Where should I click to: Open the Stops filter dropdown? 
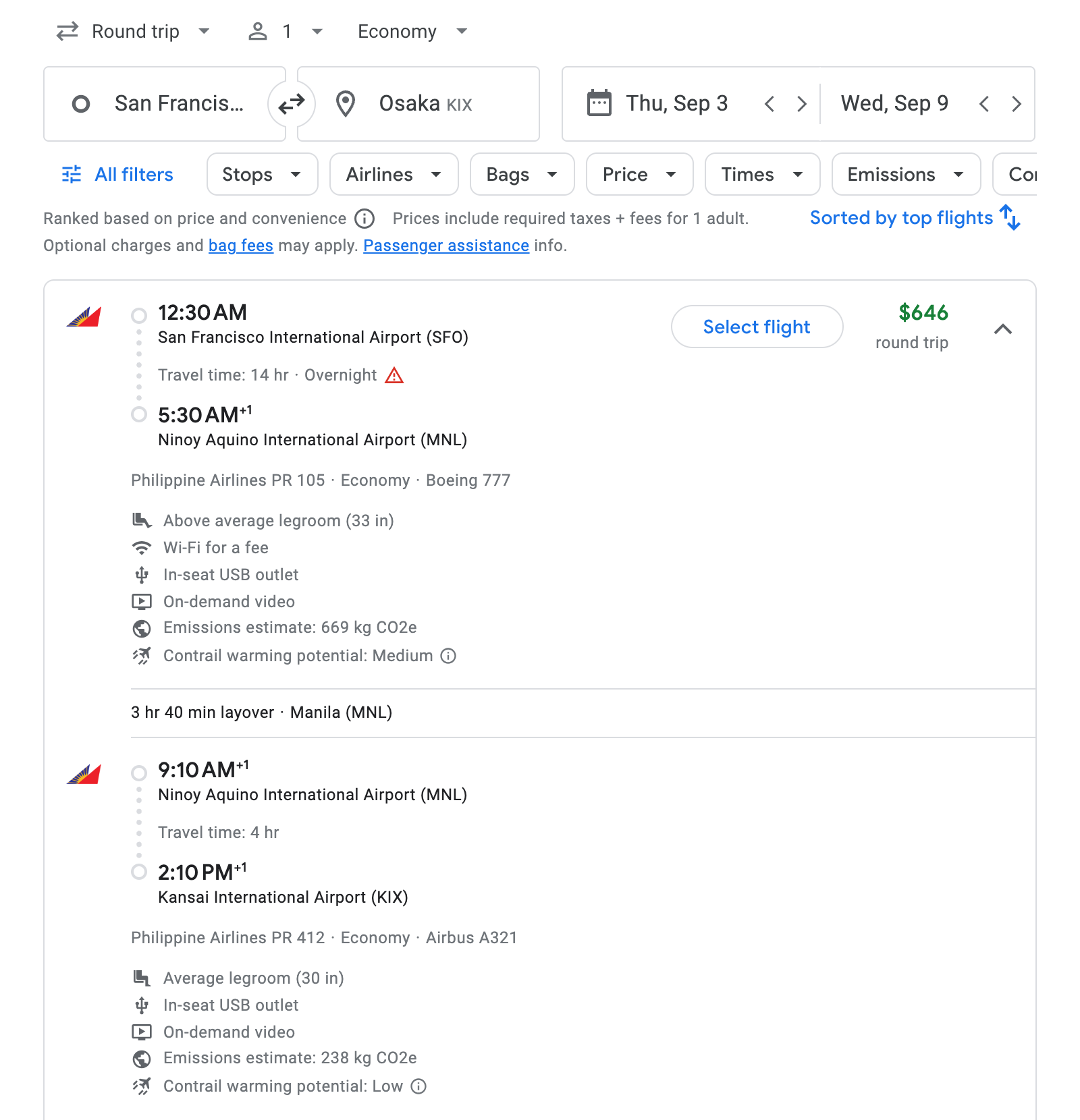pyautogui.click(x=262, y=174)
